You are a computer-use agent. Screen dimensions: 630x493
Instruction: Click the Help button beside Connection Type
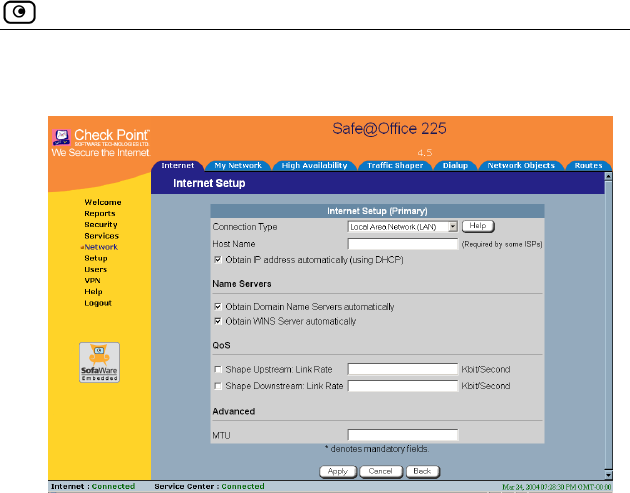tap(478, 226)
